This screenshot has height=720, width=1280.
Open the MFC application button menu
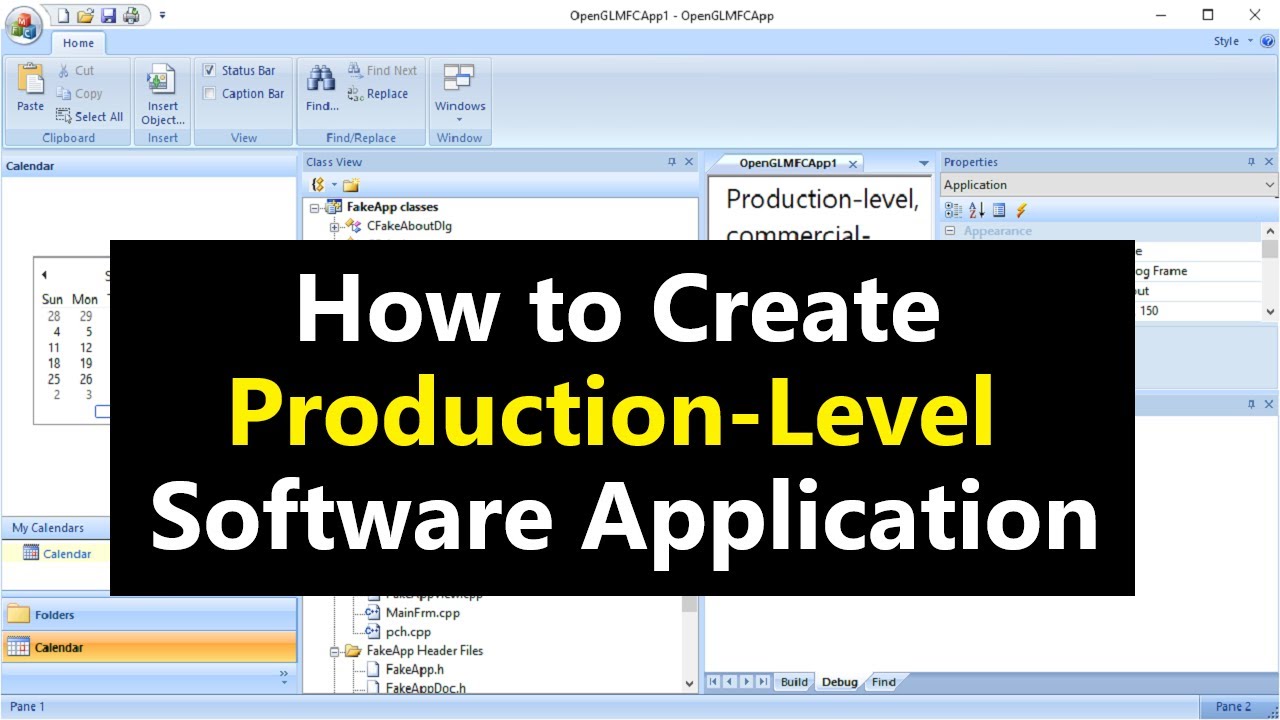tap(23, 23)
